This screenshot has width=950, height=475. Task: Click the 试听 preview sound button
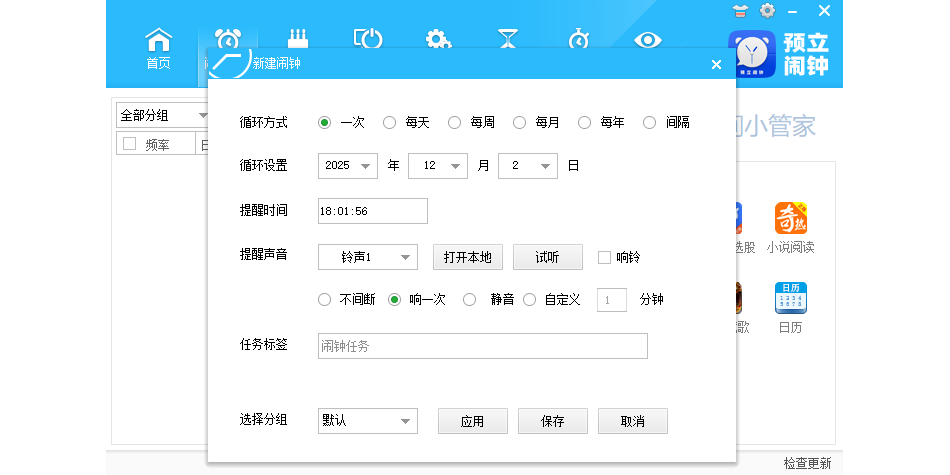[x=547, y=257]
